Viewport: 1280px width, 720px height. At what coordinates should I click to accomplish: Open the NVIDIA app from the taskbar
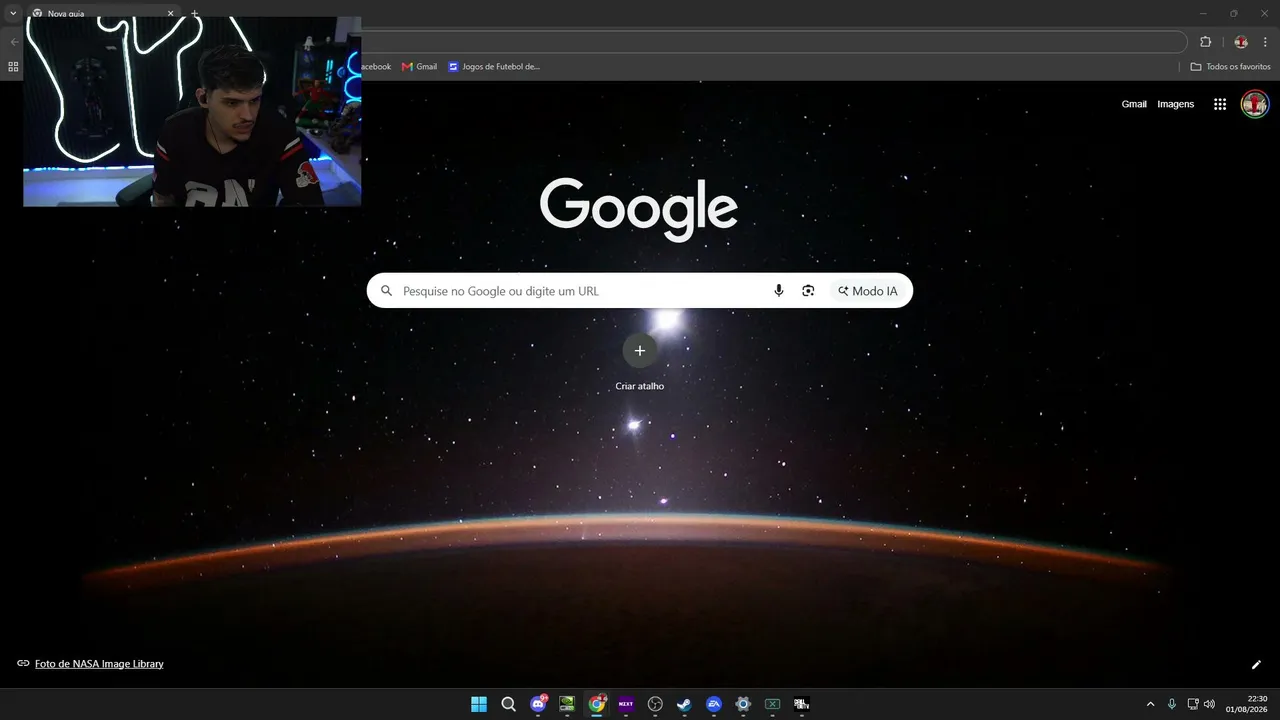[567, 704]
